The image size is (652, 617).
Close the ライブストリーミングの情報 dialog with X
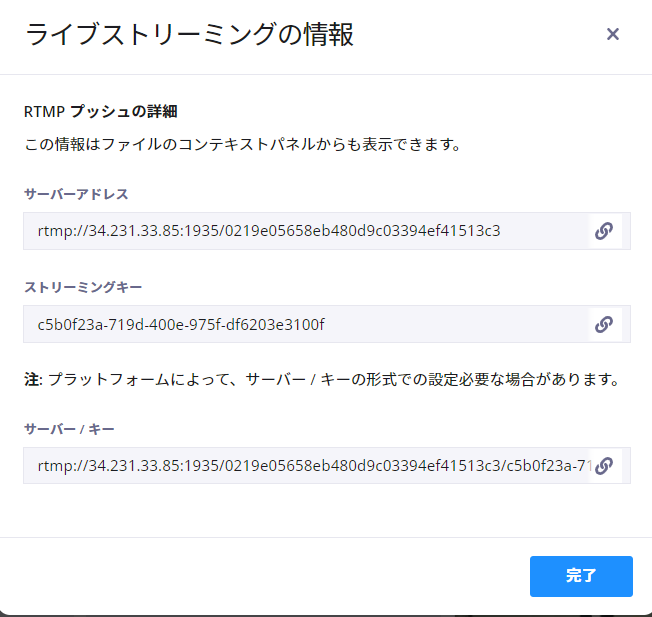(613, 34)
